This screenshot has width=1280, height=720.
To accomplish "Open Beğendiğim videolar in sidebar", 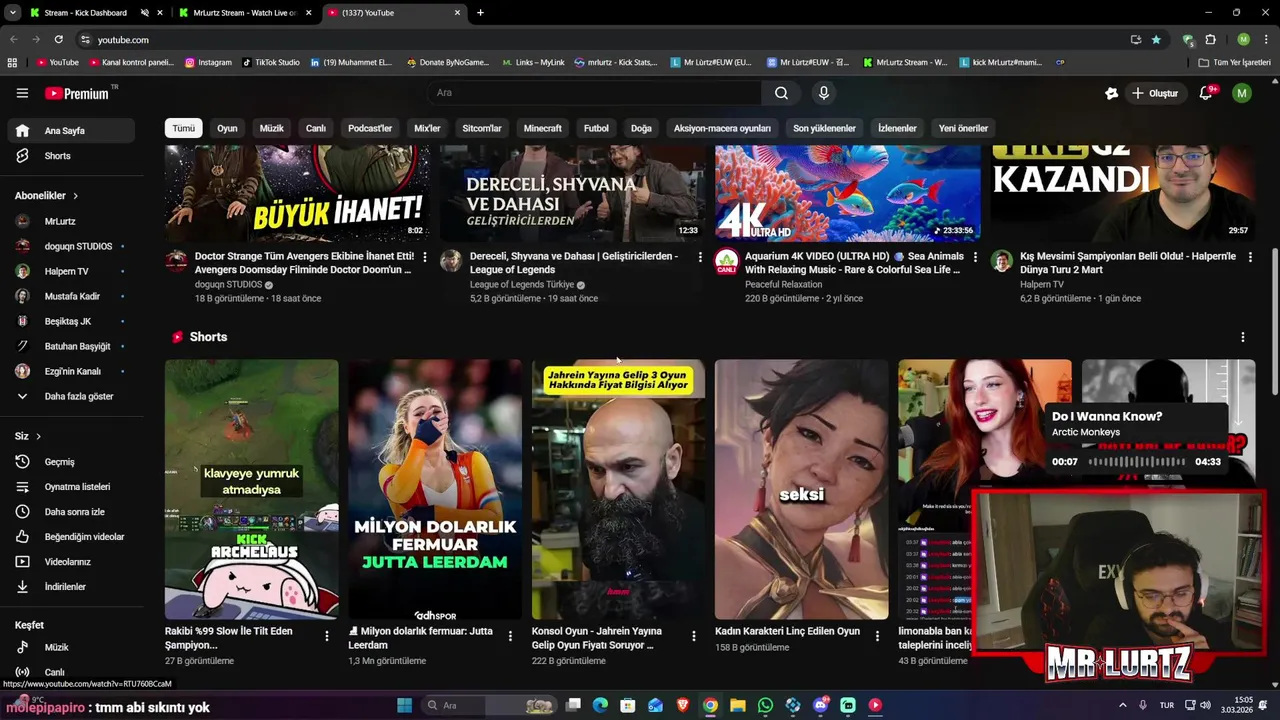I will coord(72,537).
